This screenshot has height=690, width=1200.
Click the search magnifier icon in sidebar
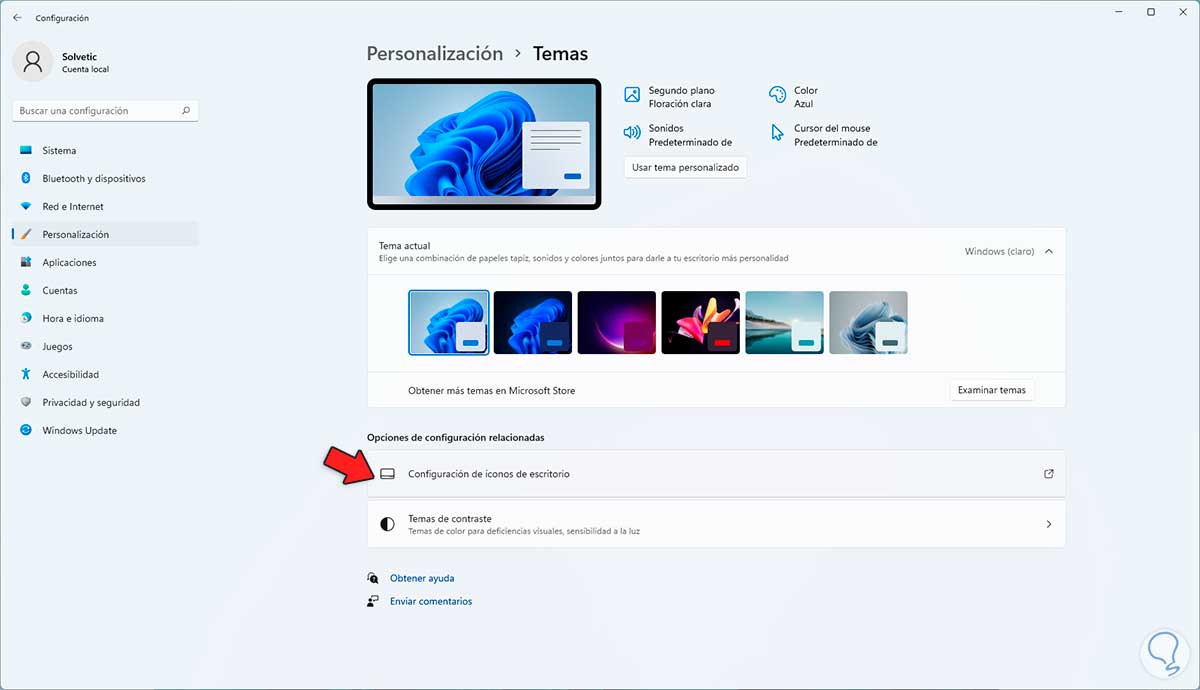tap(186, 111)
